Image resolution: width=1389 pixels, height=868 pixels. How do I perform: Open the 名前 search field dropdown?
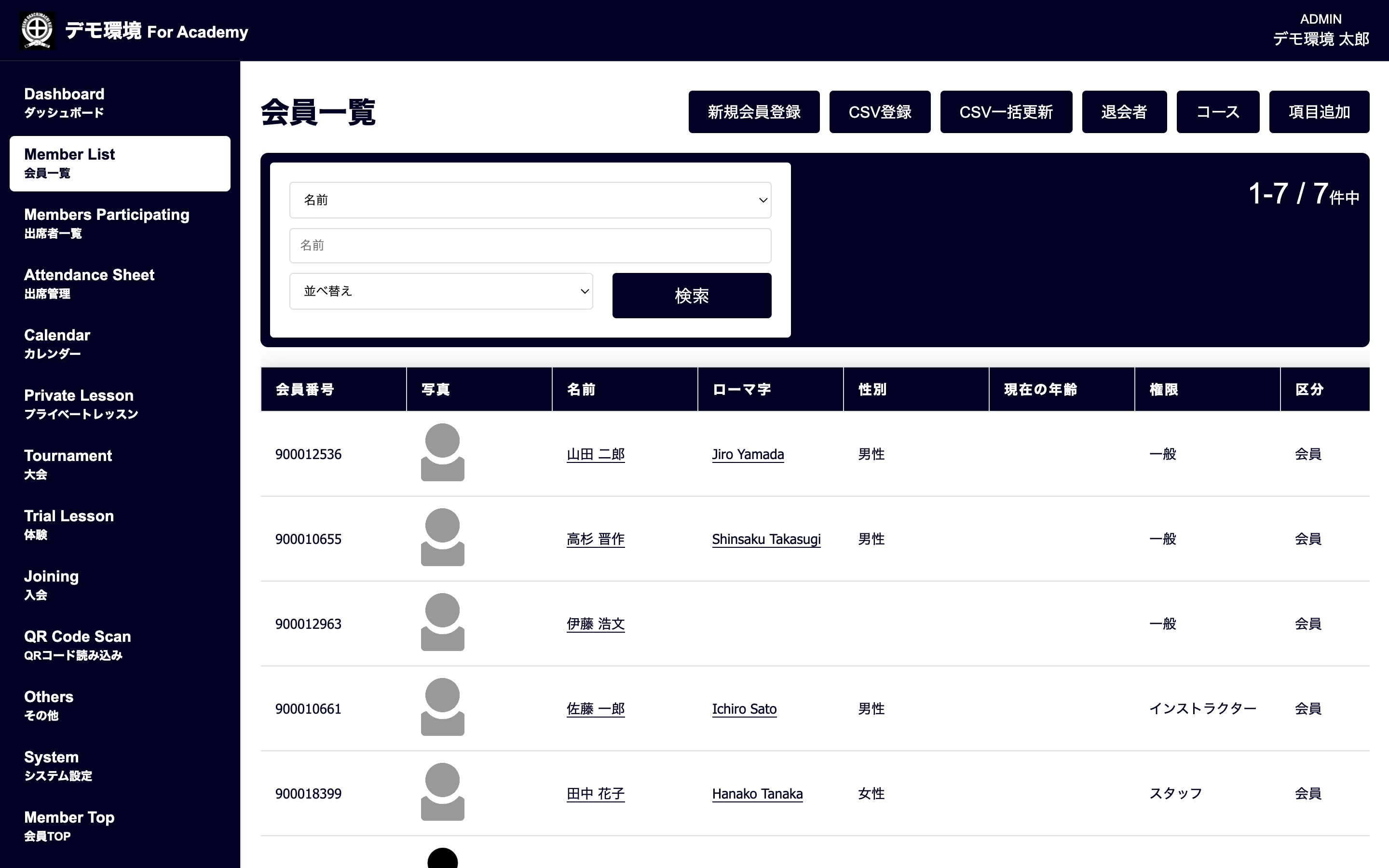click(530, 200)
